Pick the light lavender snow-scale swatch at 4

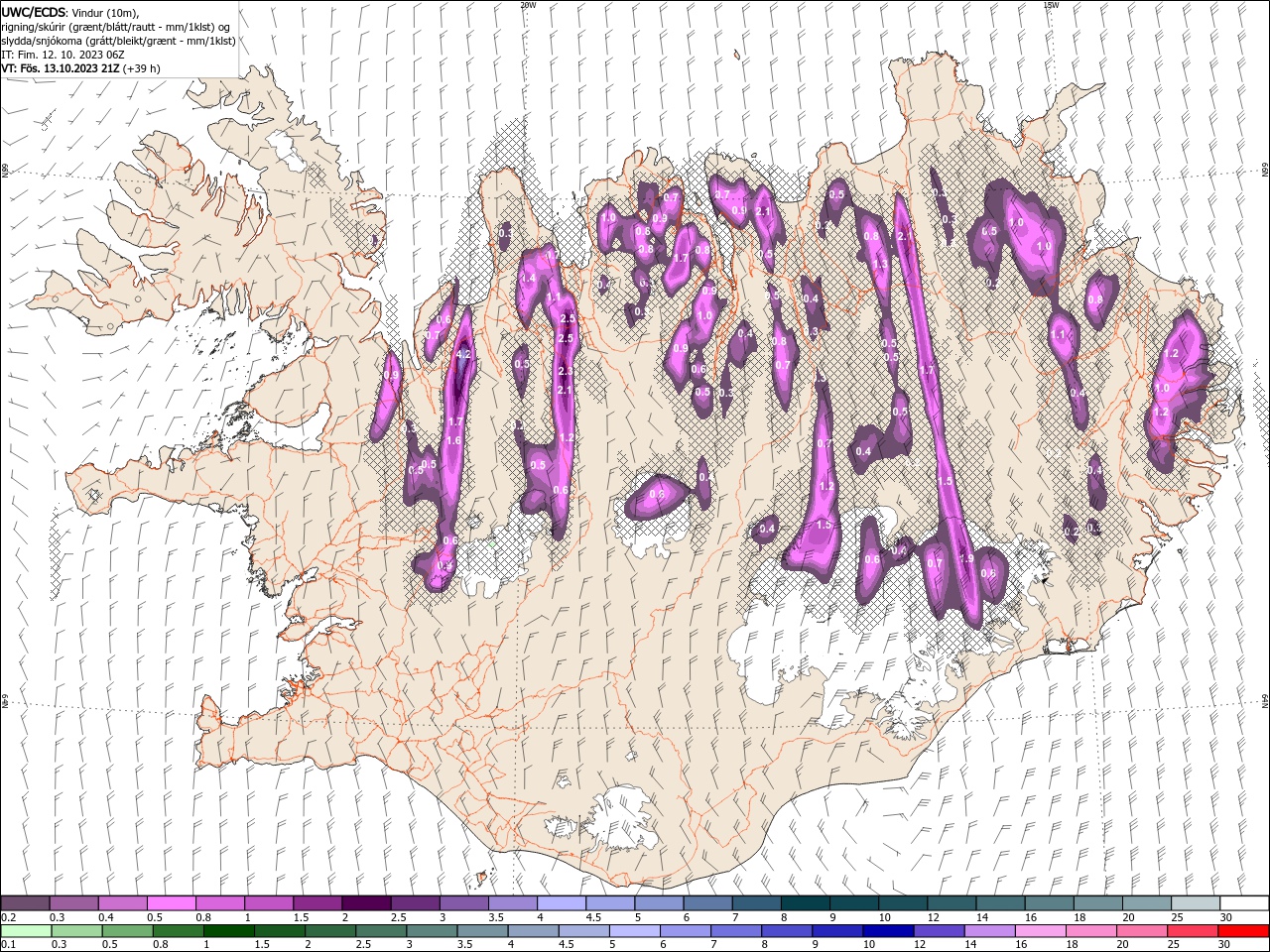click(x=561, y=902)
